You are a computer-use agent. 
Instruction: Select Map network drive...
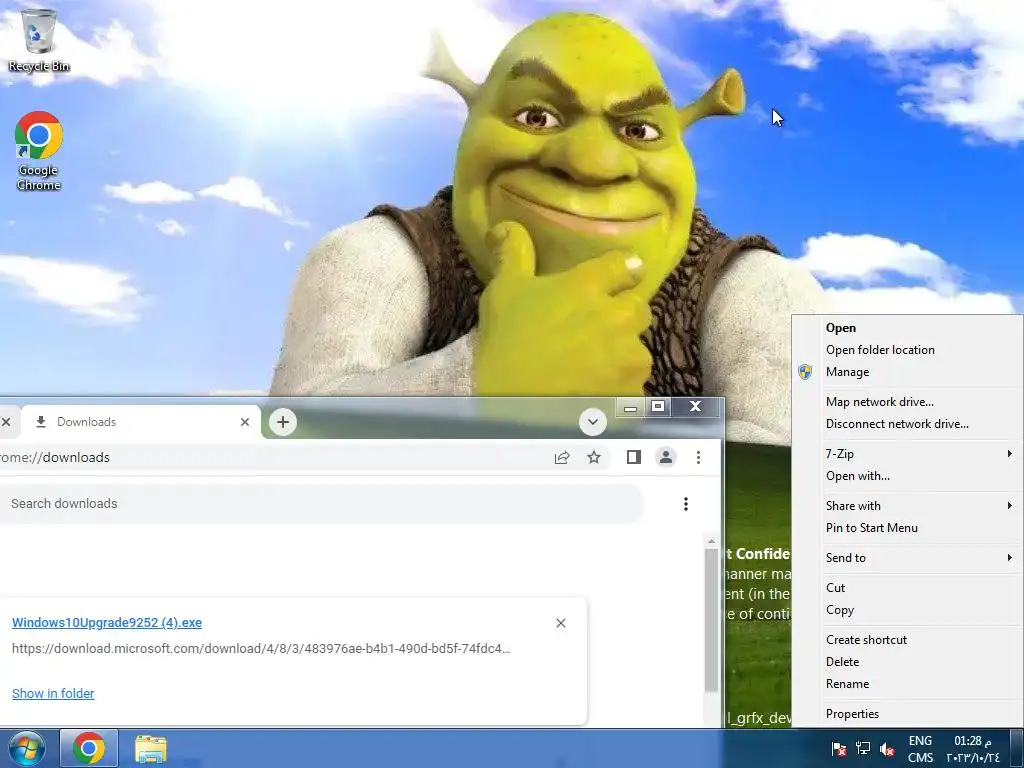click(x=908, y=402)
